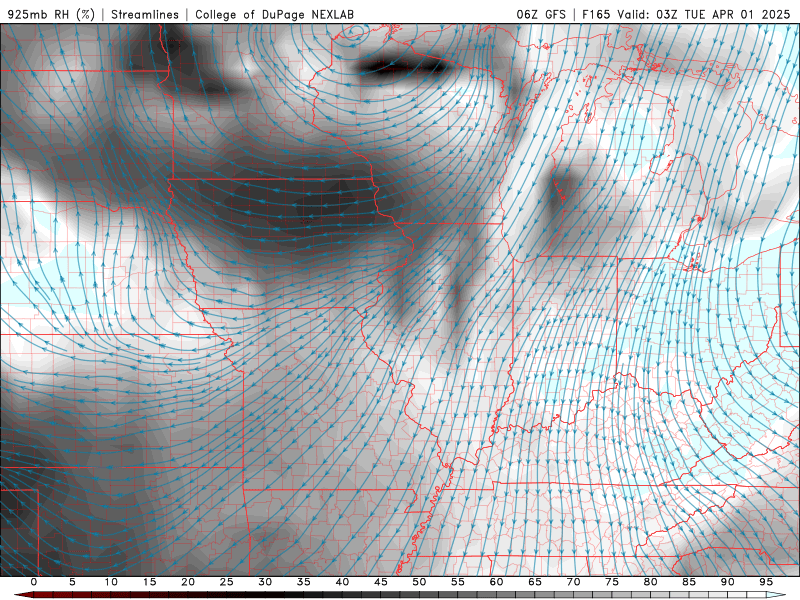
Task: Click the 70 label on the color scale
Action: click(x=573, y=582)
